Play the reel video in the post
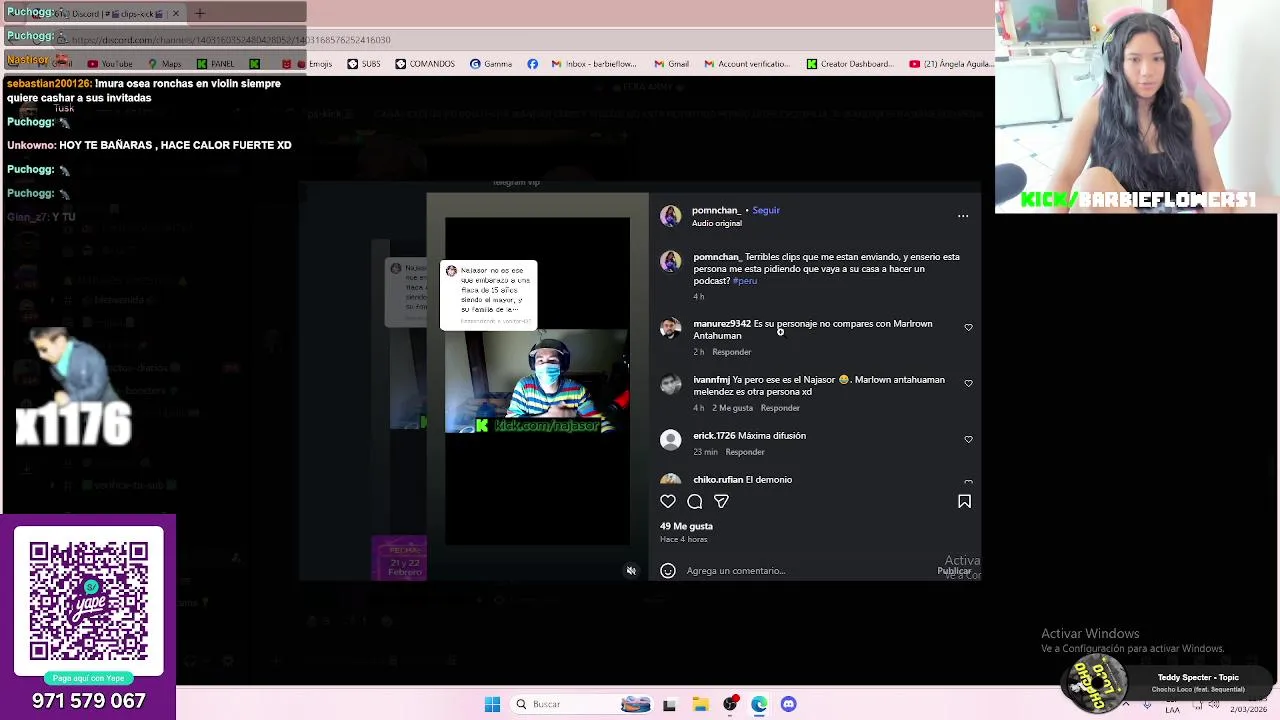 tap(537, 381)
